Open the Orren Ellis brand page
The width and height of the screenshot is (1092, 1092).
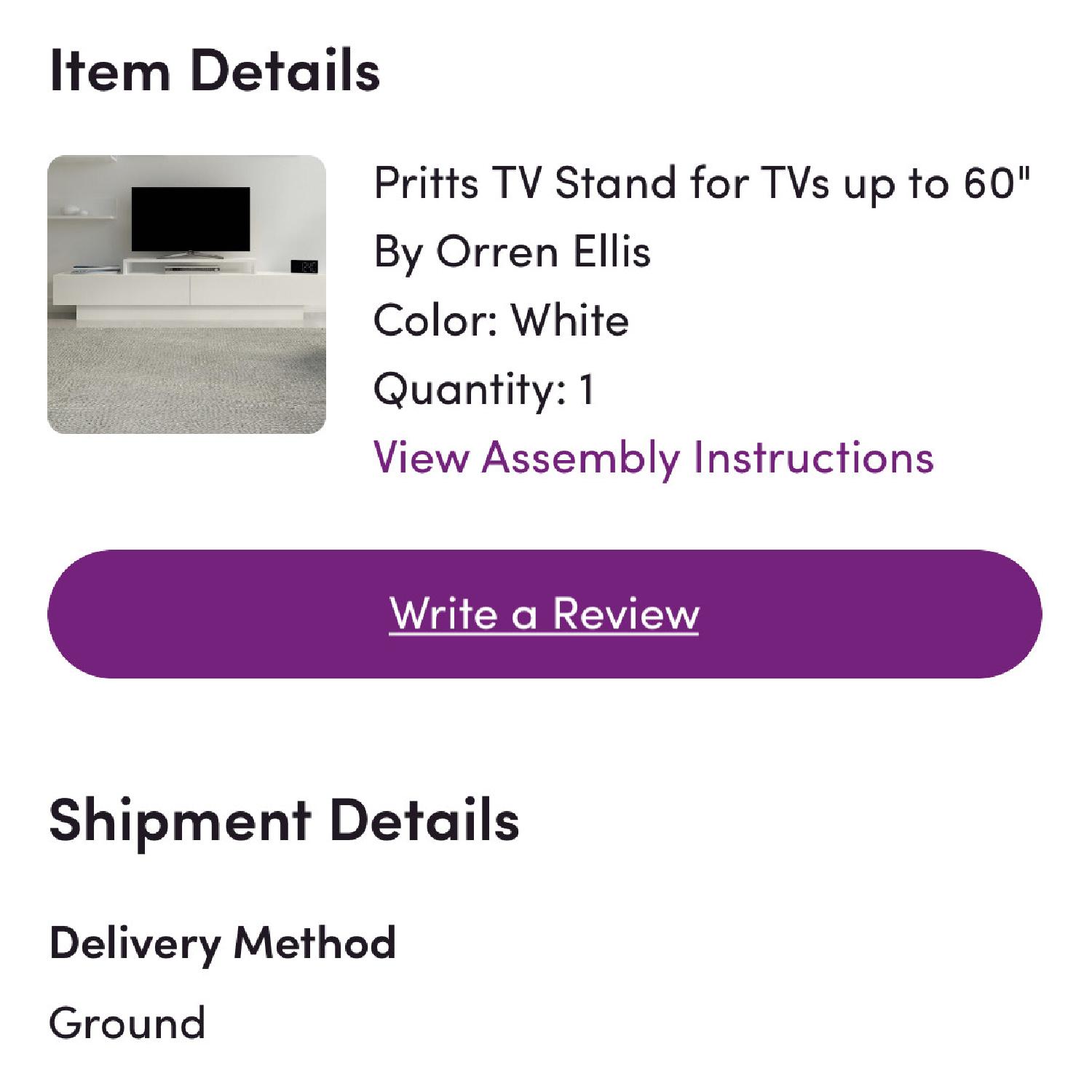(x=512, y=251)
